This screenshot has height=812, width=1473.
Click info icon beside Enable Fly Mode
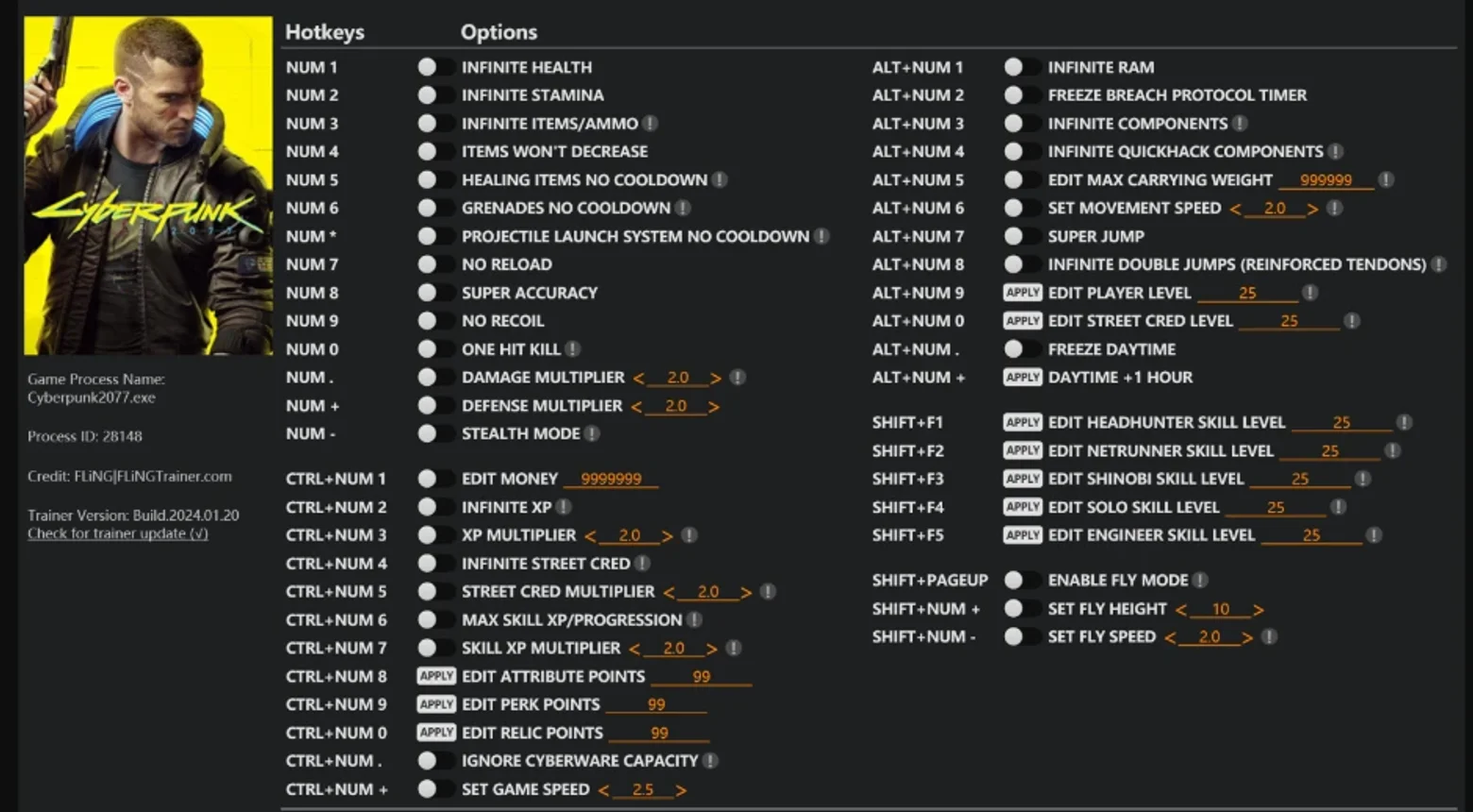coord(1199,581)
